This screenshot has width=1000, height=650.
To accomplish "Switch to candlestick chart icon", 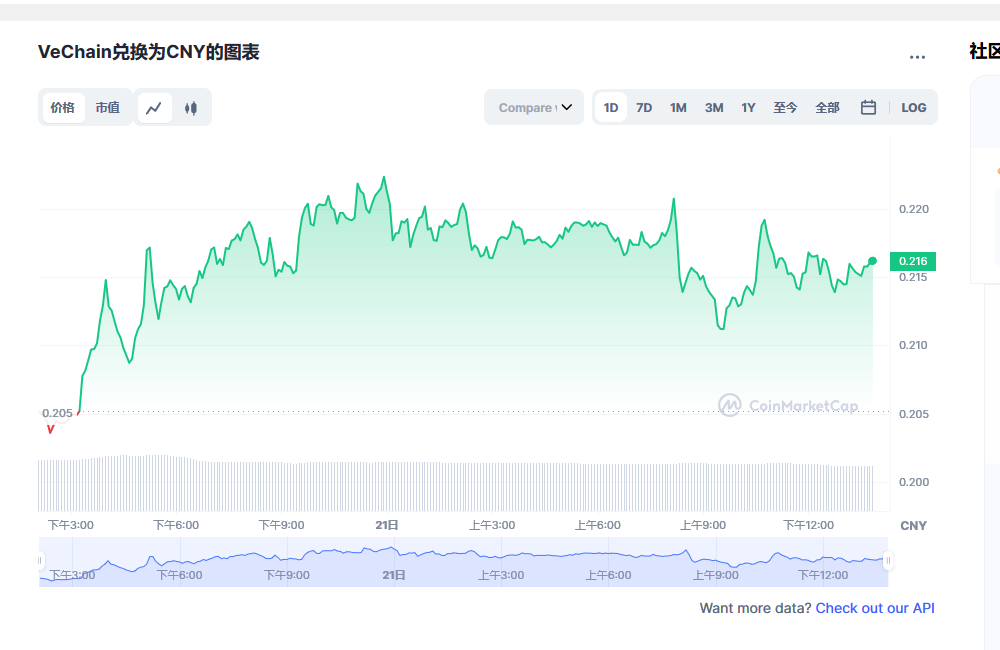I will [x=191, y=108].
